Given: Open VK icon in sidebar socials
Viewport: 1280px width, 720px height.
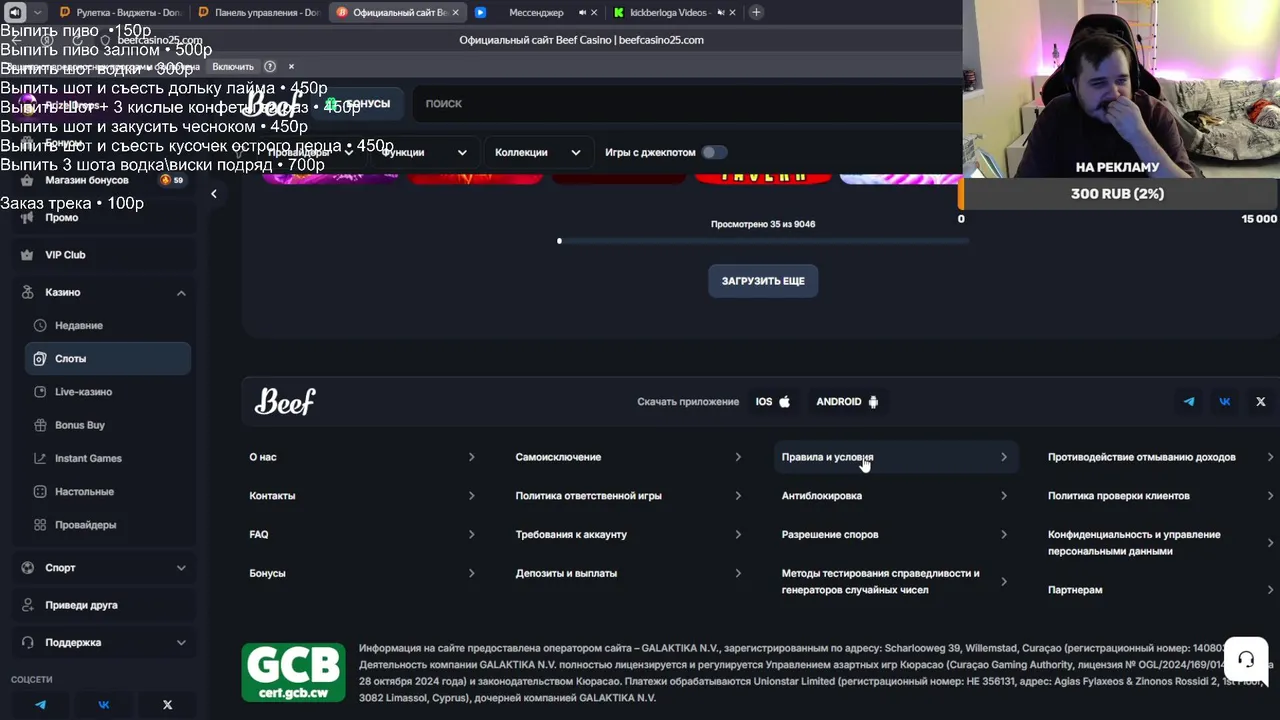Looking at the screenshot, I should click(x=104, y=704).
